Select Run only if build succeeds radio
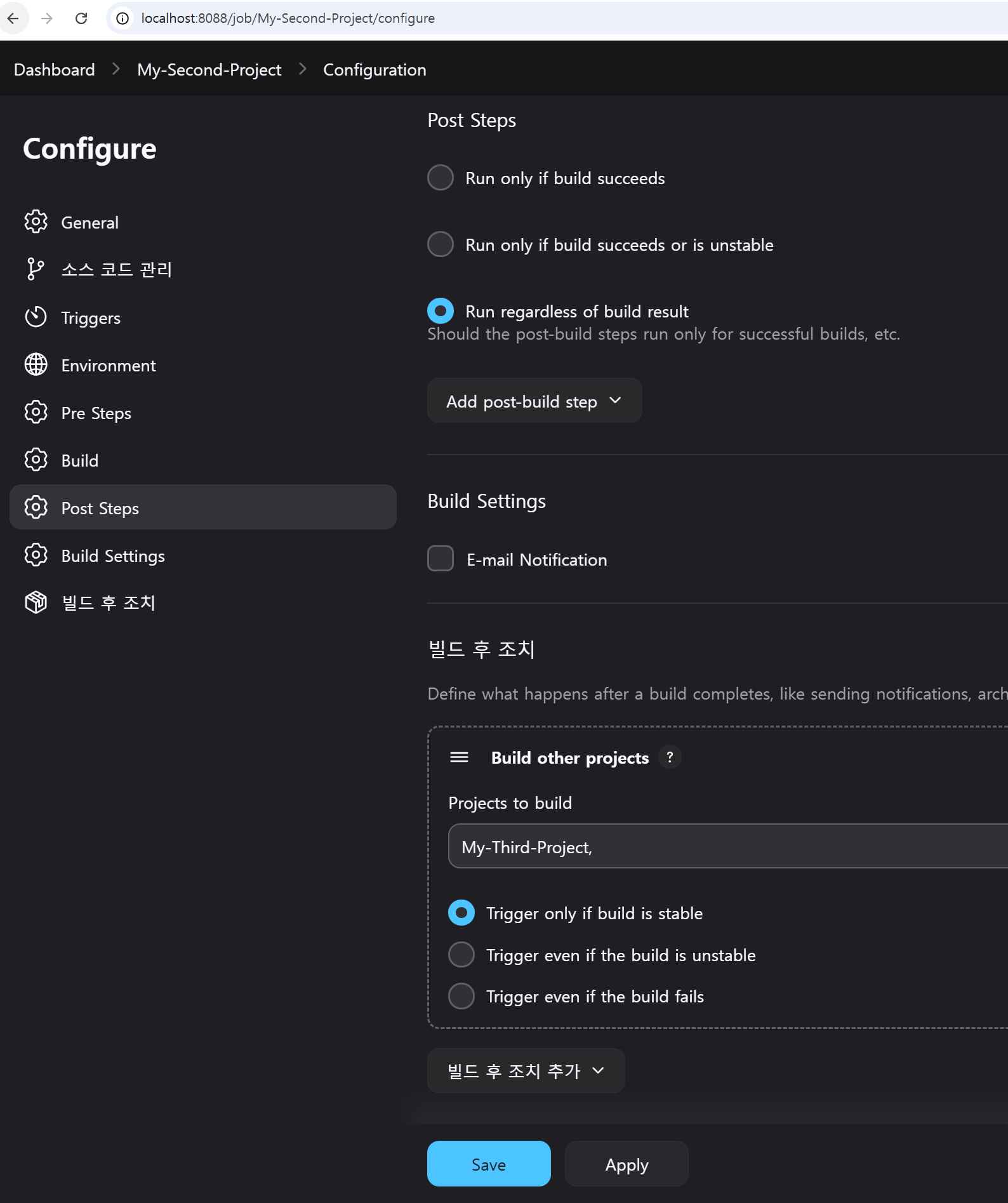Screen dimensions: 1008x1203 [441, 178]
